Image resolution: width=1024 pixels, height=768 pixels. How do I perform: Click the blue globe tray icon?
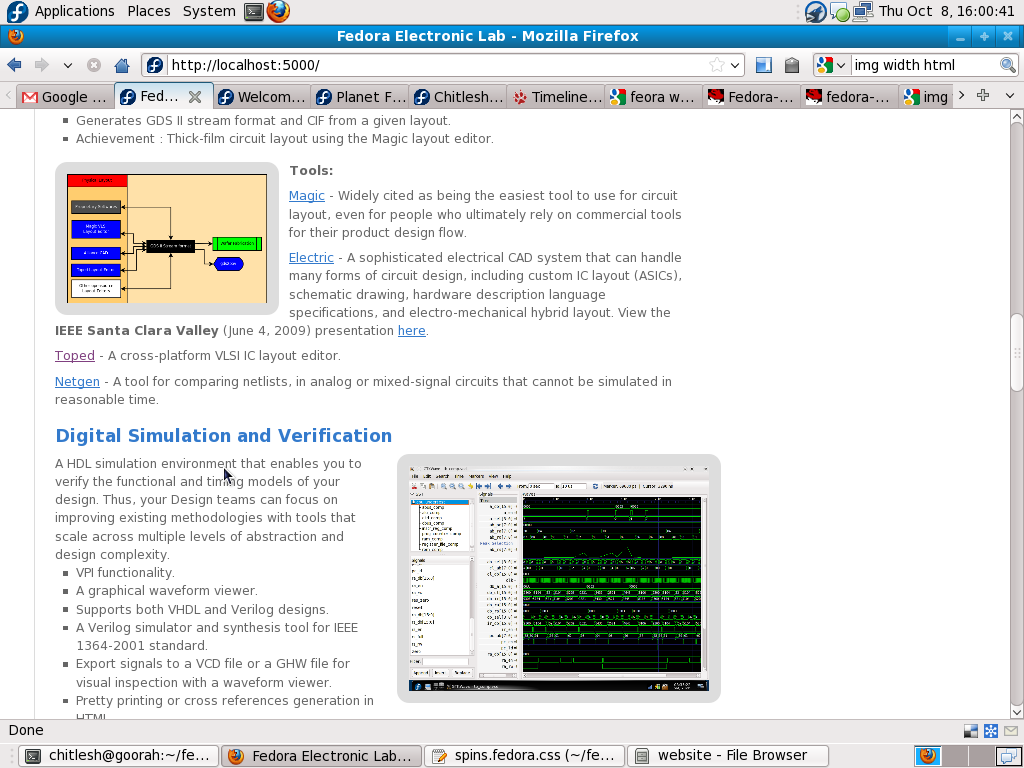(x=815, y=11)
